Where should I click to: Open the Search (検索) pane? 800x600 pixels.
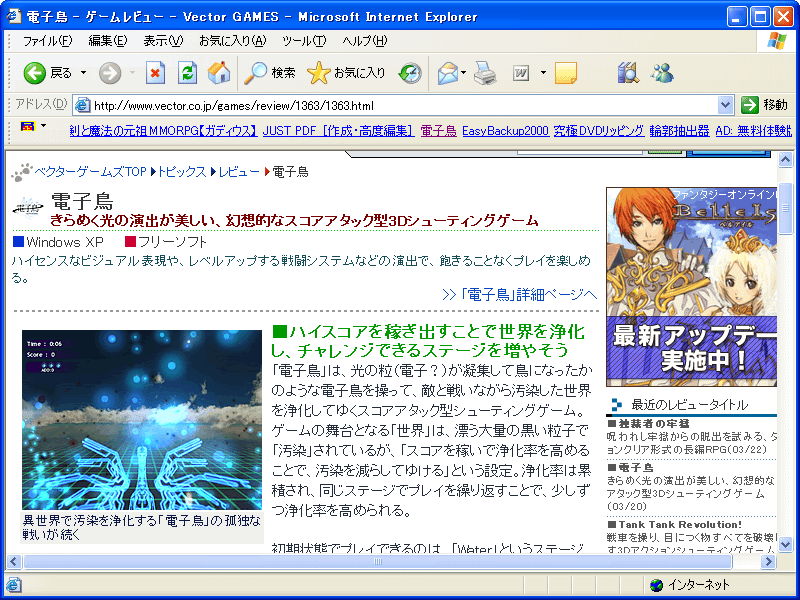[270, 73]
